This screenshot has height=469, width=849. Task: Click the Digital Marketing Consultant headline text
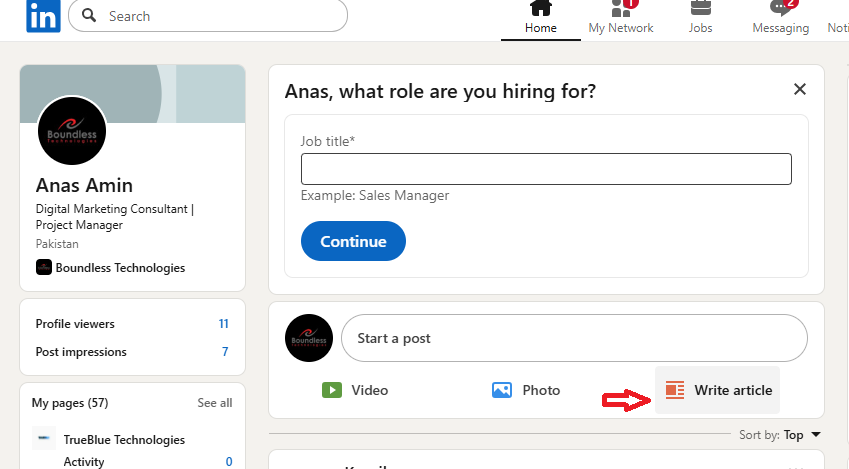coord(115,217)
